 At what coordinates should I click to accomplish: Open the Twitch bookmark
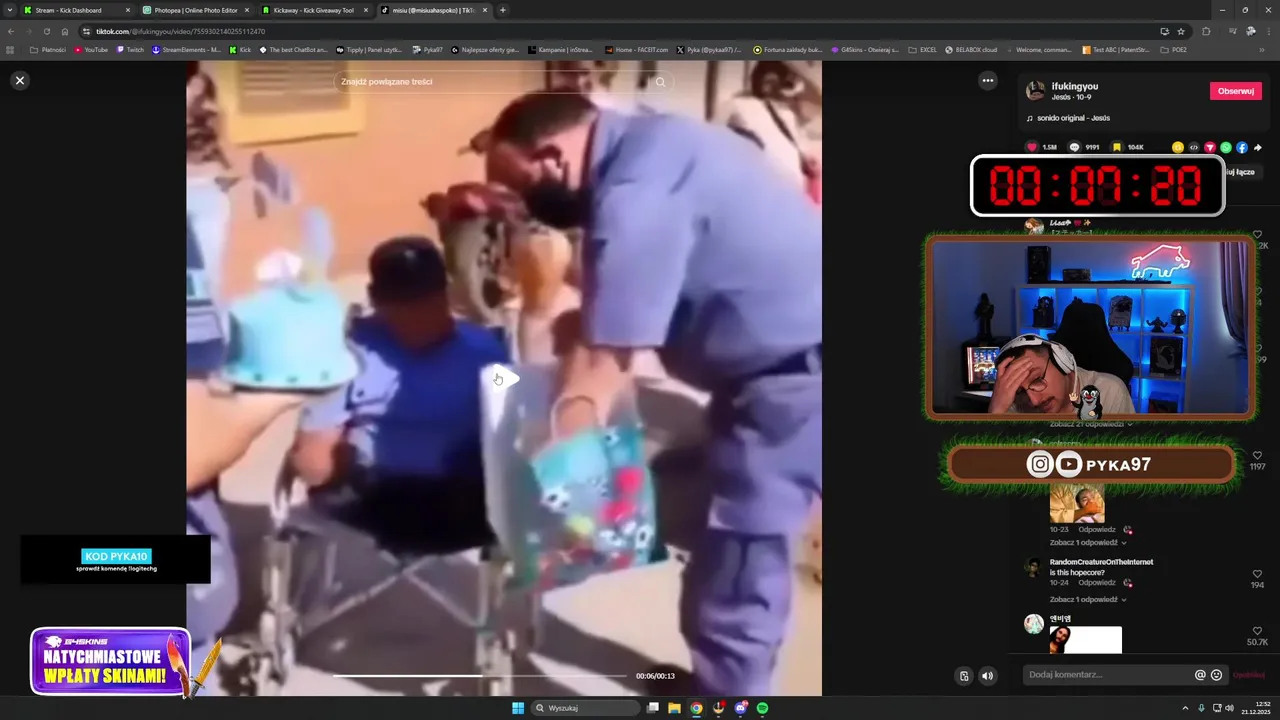point(130,49)
